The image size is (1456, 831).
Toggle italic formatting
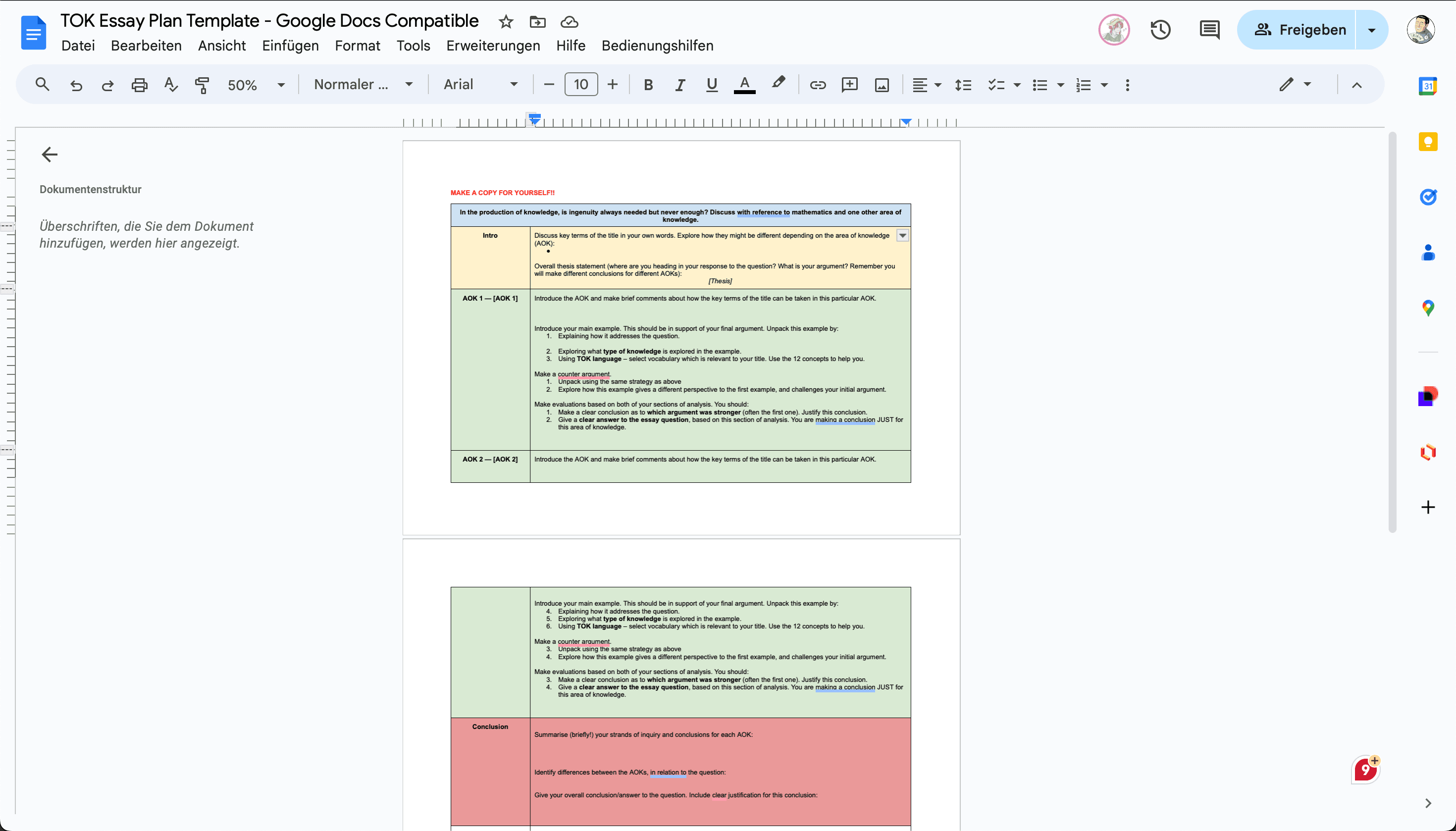tap(679, 85)
